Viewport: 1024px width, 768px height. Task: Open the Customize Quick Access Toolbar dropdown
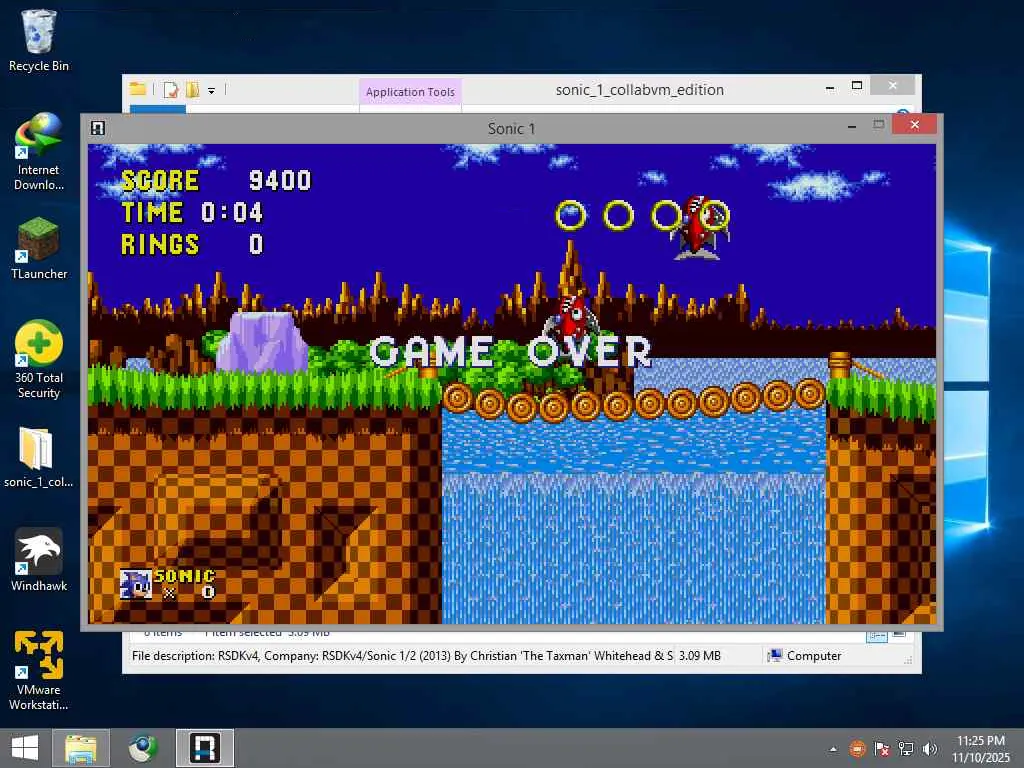tap(212, 91)
